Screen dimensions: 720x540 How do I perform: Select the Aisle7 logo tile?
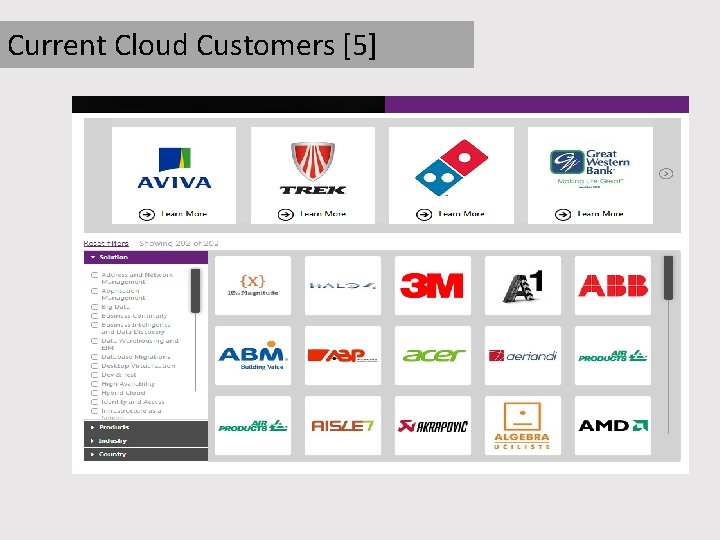click(x=343, y=426)
